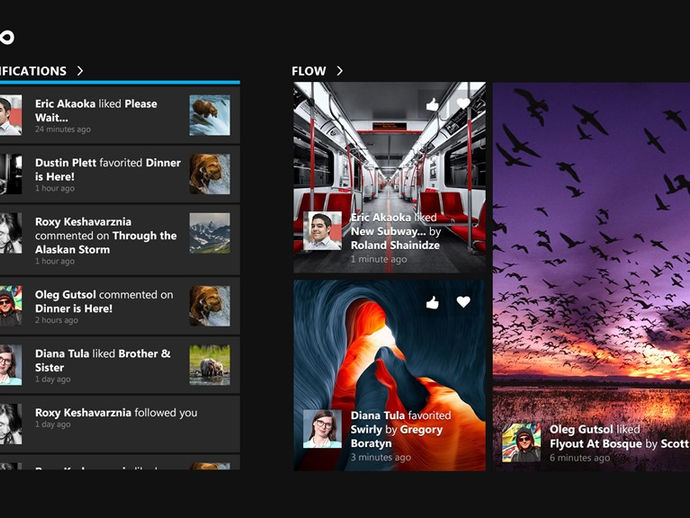Viewport: 690px width, 518px height.
Task: Open the subway train flow photo
Action: pyautogui.click(x=389, y=177)
